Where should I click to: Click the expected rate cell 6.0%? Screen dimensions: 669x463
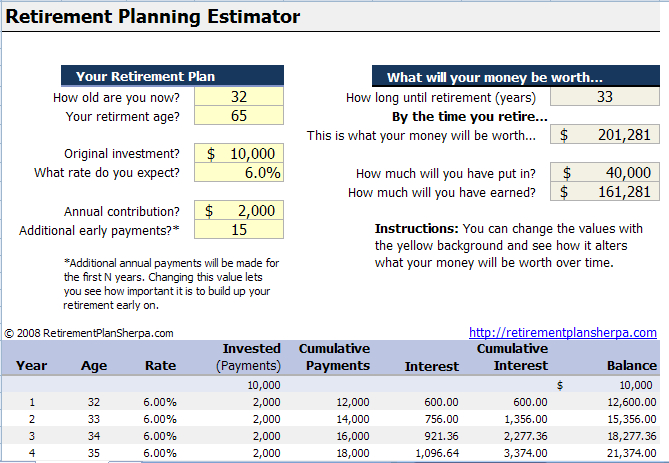click(239, 172)
